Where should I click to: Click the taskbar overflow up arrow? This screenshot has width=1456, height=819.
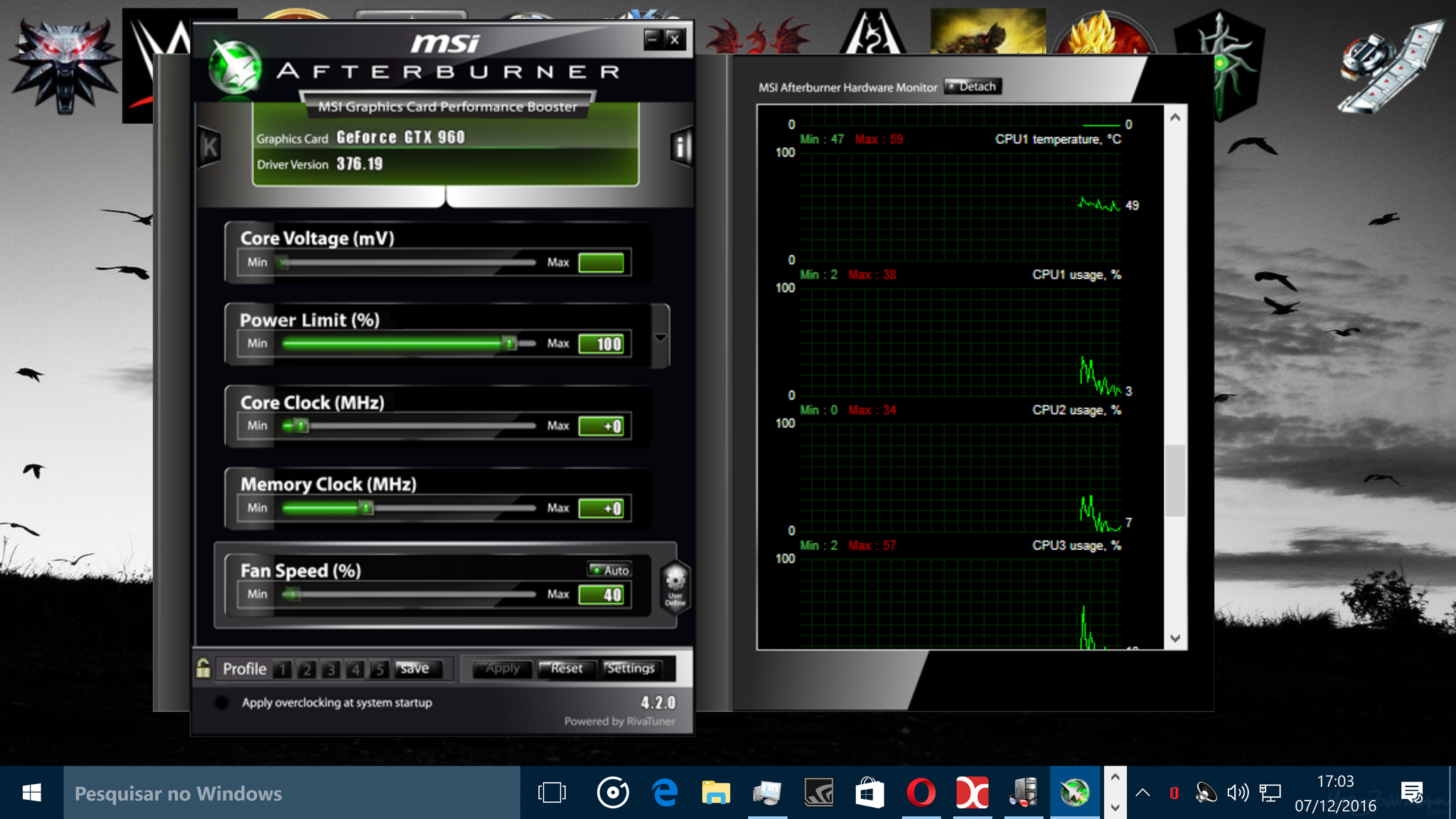click(1115, 778)
